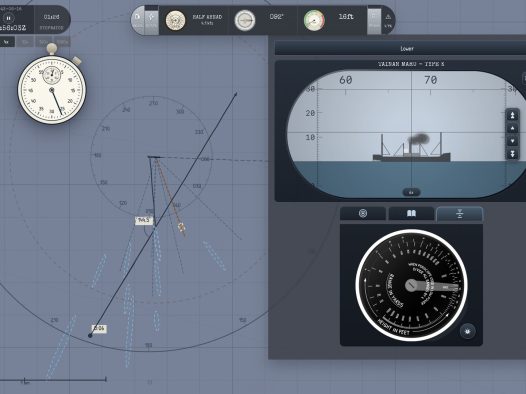Image resolution: width=526 pixels, height=394 pixels.
Task: Click the target ship in periscope view
Action: tap(412, 148)
